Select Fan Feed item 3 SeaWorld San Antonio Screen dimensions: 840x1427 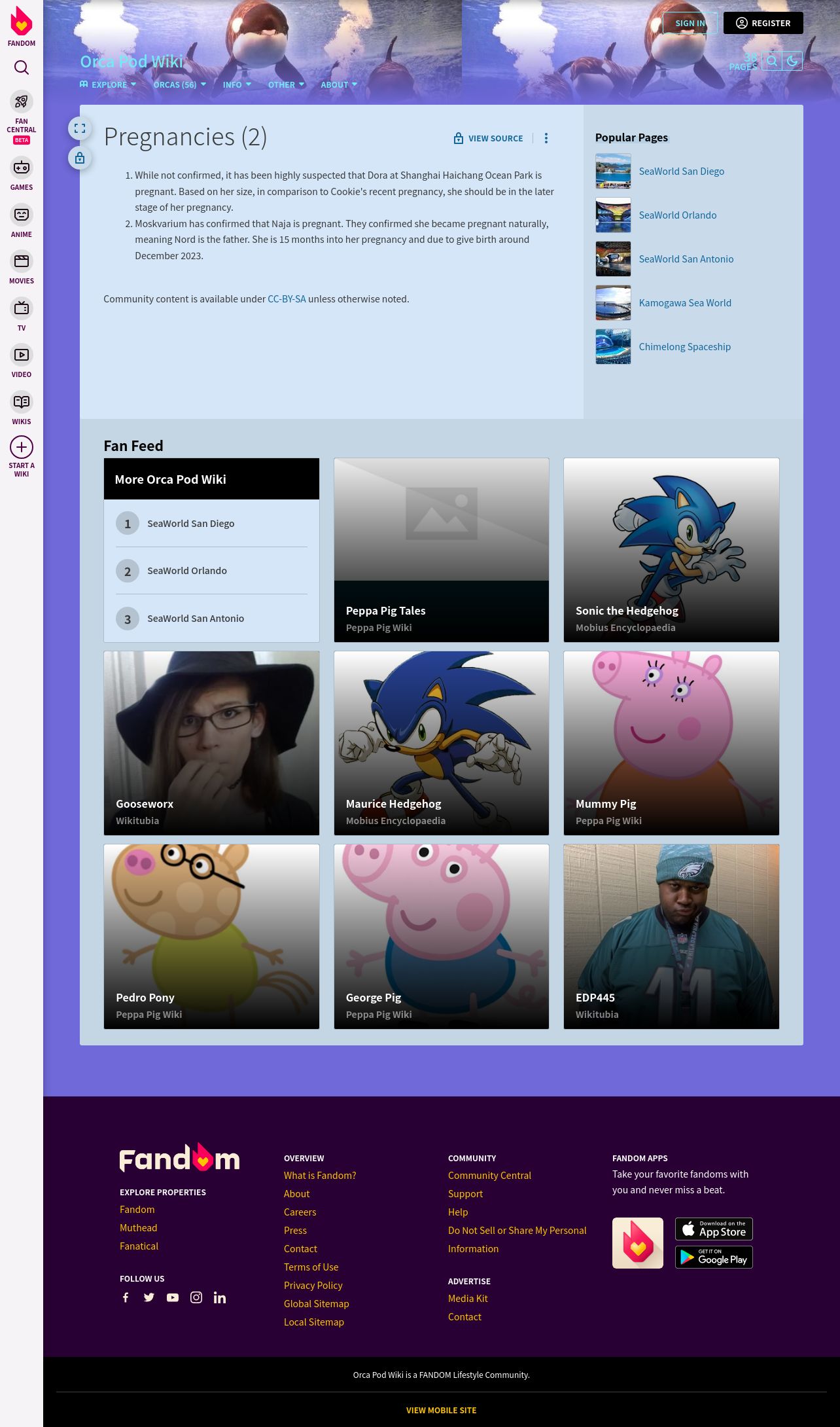211,619
